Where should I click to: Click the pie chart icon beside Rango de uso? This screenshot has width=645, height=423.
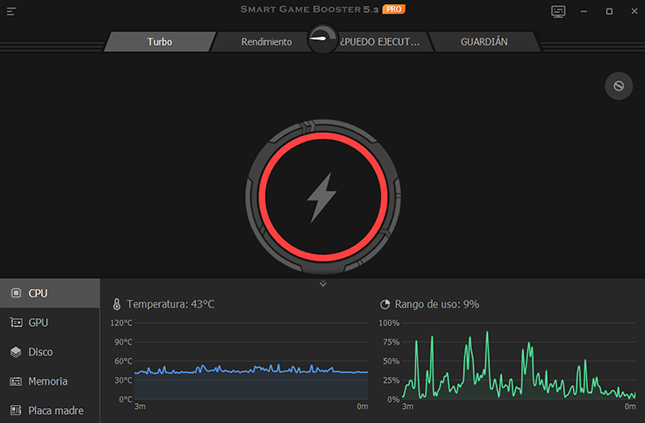click(385, 304)
